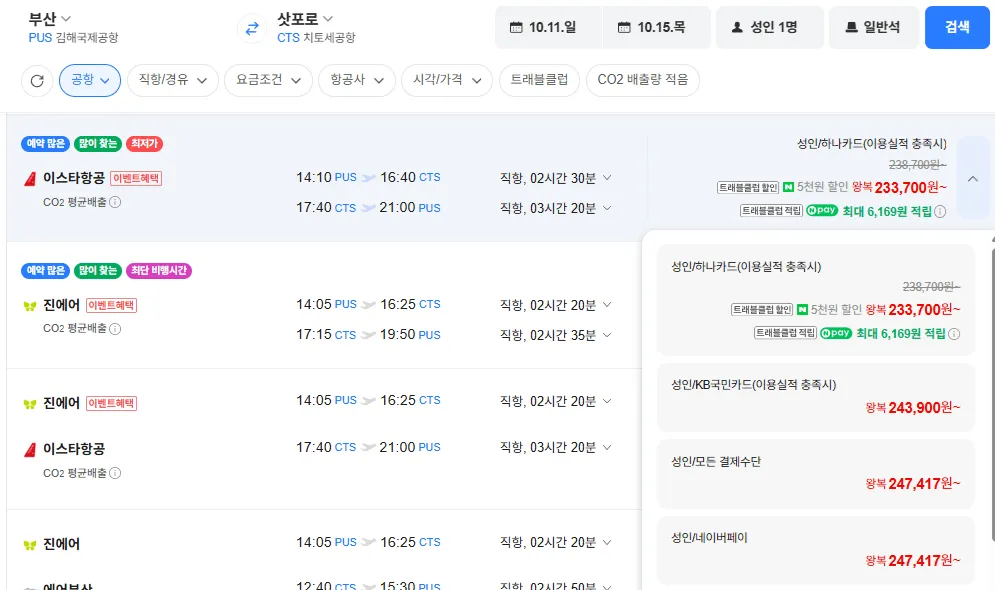The image size is (995, 590).
Task: Click the 이스타항공 이벤트혜택 badge
Action: click(x=136, y=178)
